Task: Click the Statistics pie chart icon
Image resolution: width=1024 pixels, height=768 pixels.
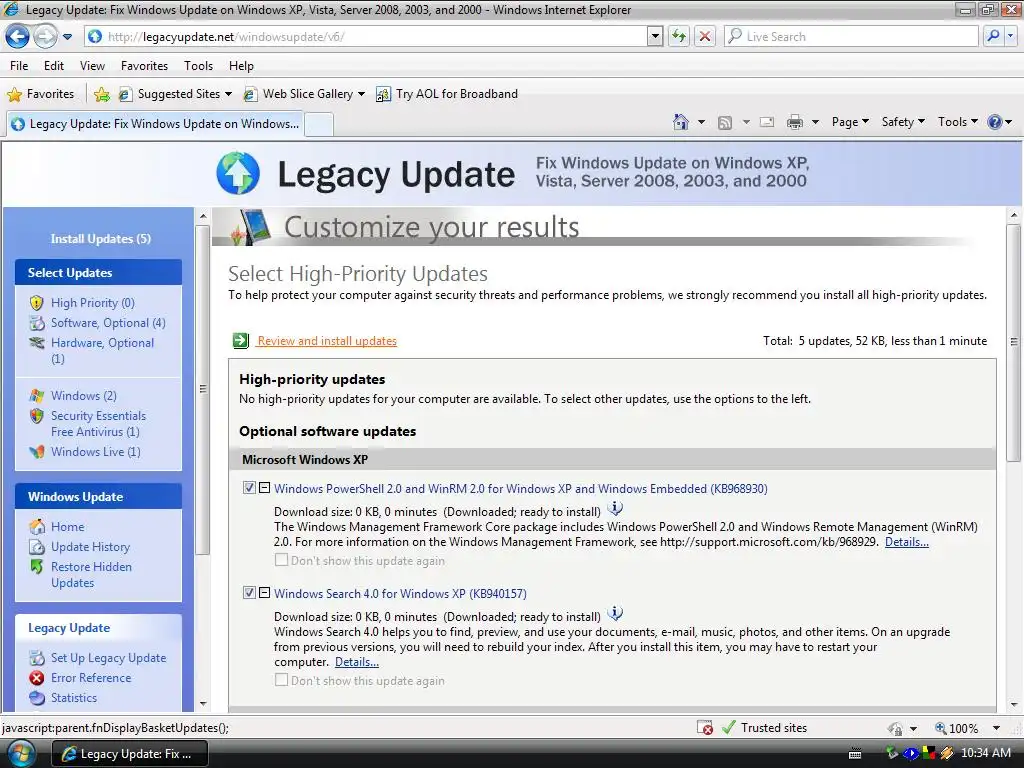Action: 37,698
